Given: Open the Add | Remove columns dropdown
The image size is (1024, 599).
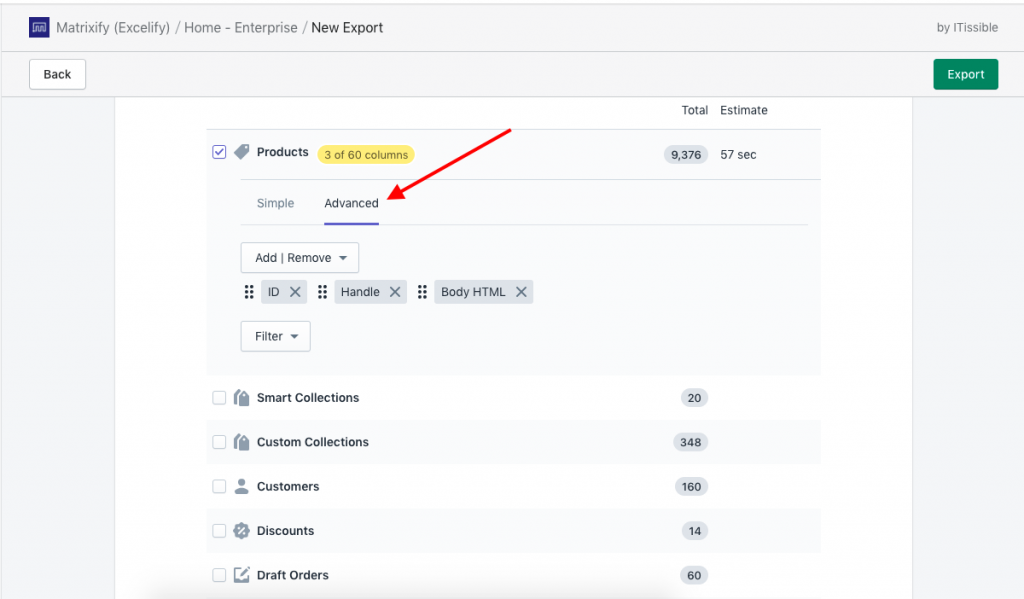Looking at the screenshot, I should (299, 257).
